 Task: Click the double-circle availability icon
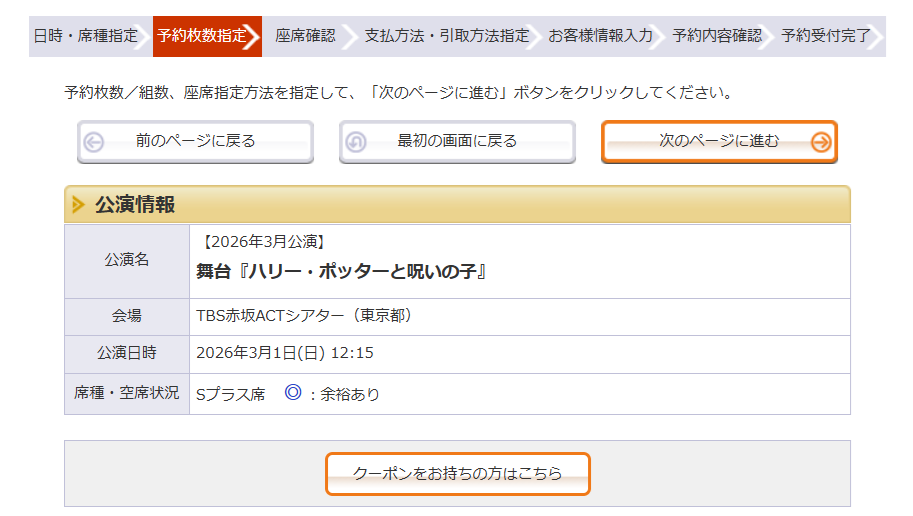293,393
